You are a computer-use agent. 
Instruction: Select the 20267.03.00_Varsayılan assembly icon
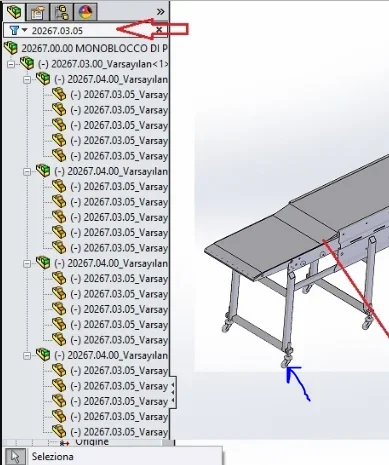(x=27, y=63)
